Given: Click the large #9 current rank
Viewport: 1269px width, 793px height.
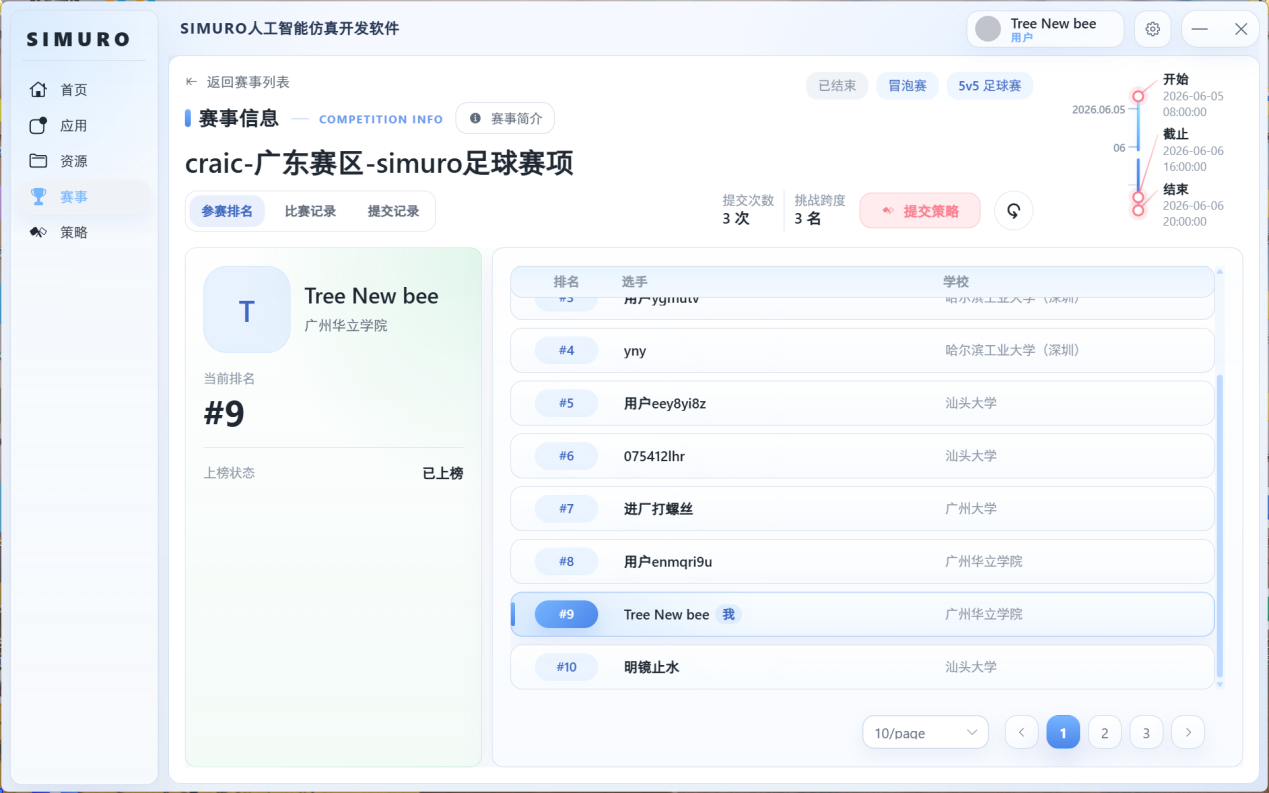Looking at the screenshot, I should [x=224, y=413].
